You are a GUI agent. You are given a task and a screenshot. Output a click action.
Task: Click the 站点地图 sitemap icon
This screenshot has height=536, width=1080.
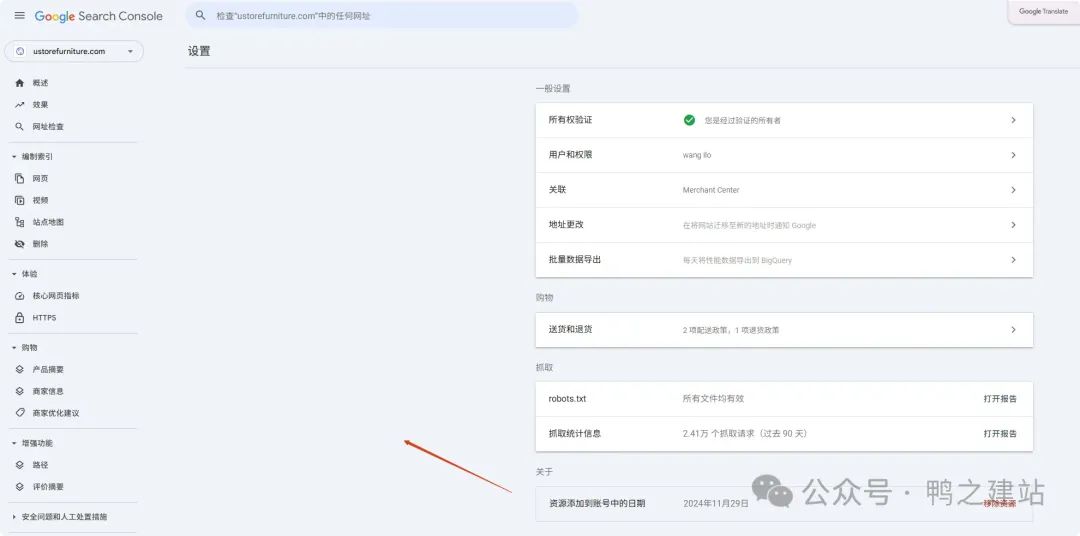point(19,222)
